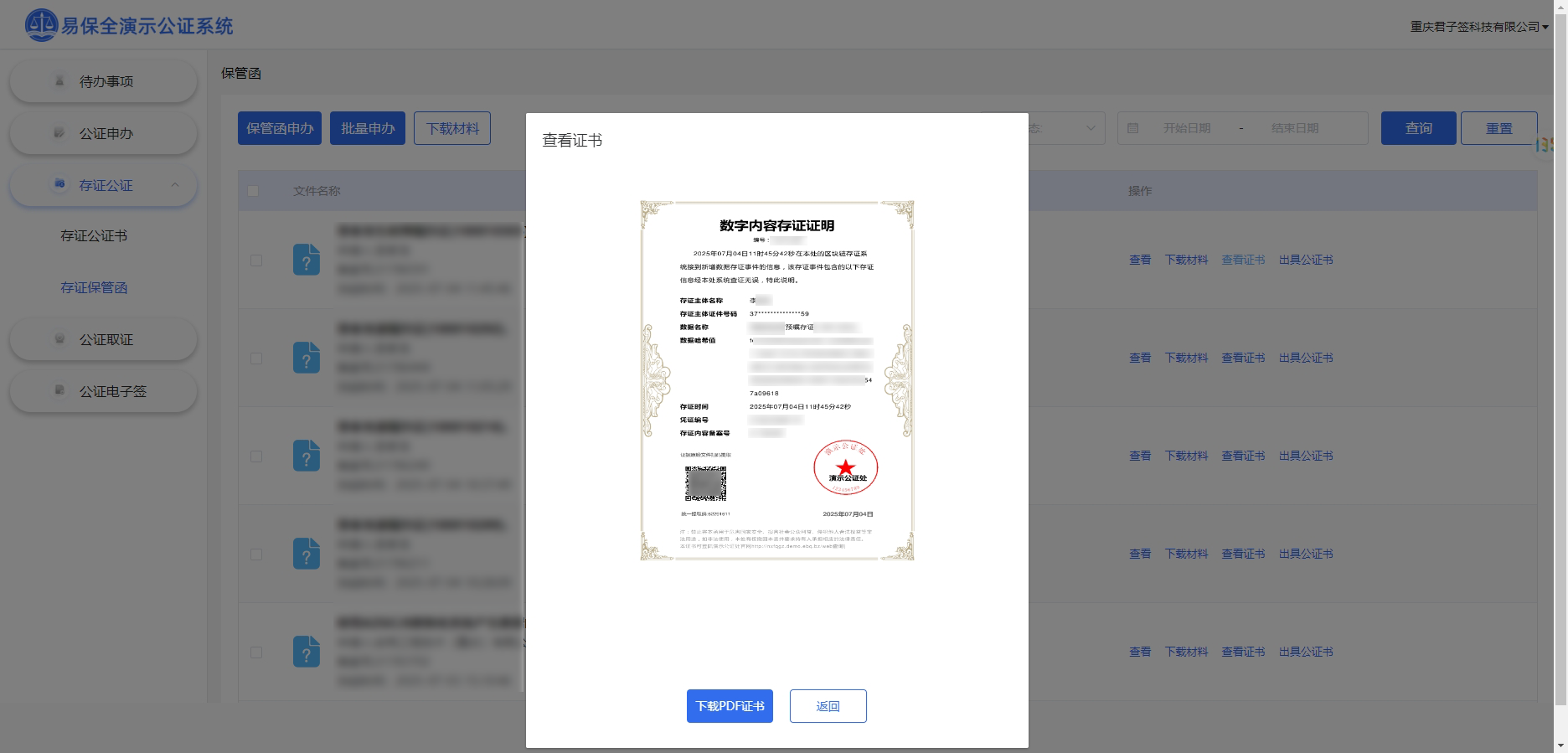Click the first row's file icon

click(x=307, y=260)
